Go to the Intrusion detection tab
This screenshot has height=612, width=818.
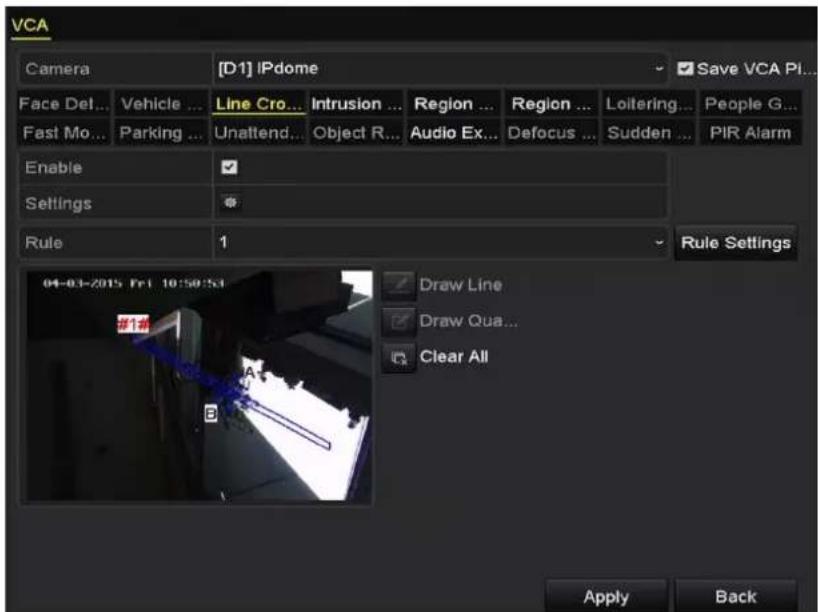[356, 104]
